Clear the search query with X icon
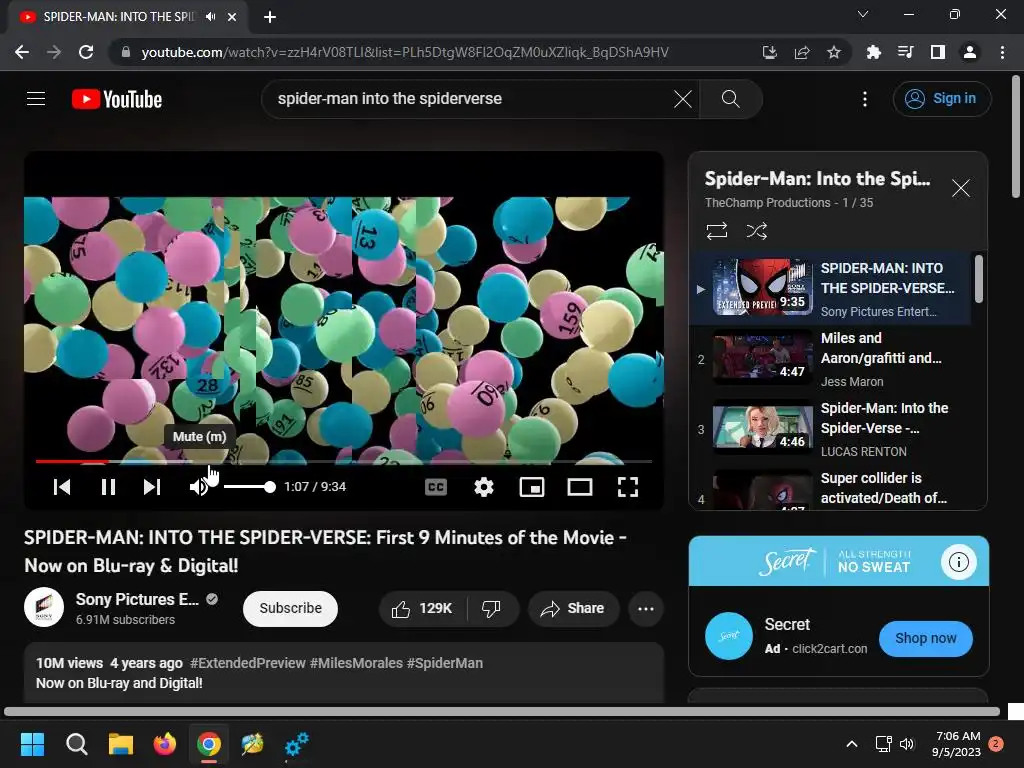 682,99
